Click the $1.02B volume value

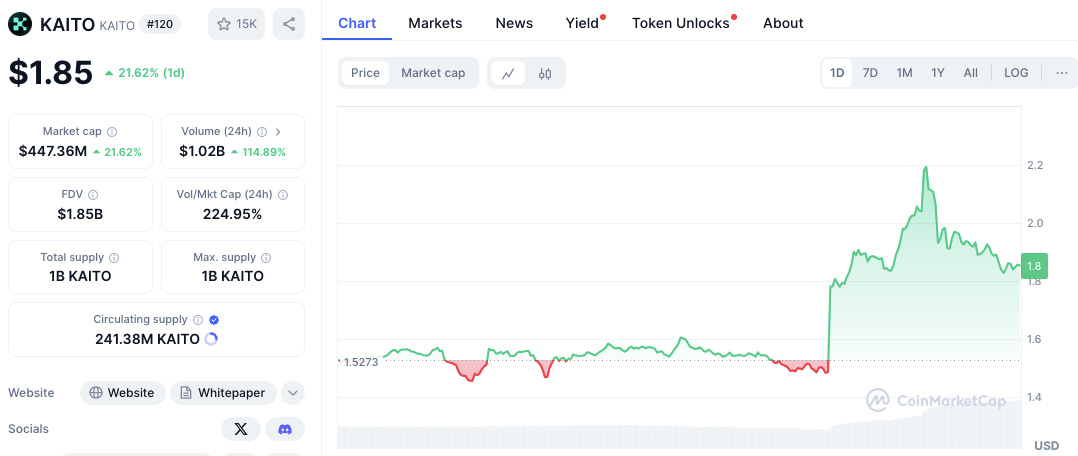pos(202,151)
